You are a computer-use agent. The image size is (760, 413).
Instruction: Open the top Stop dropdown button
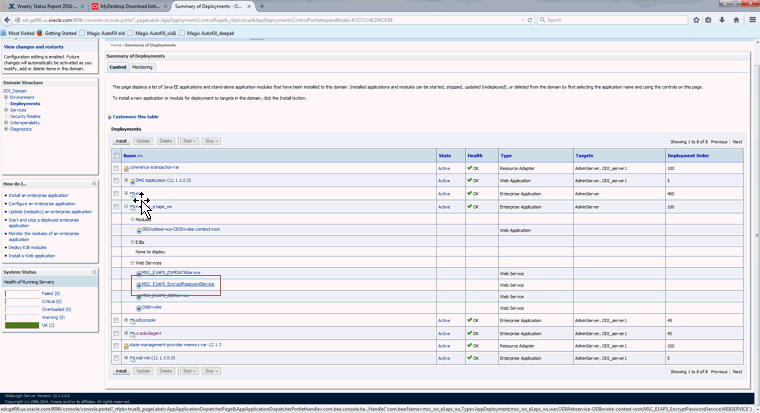(x=211, y=141)
